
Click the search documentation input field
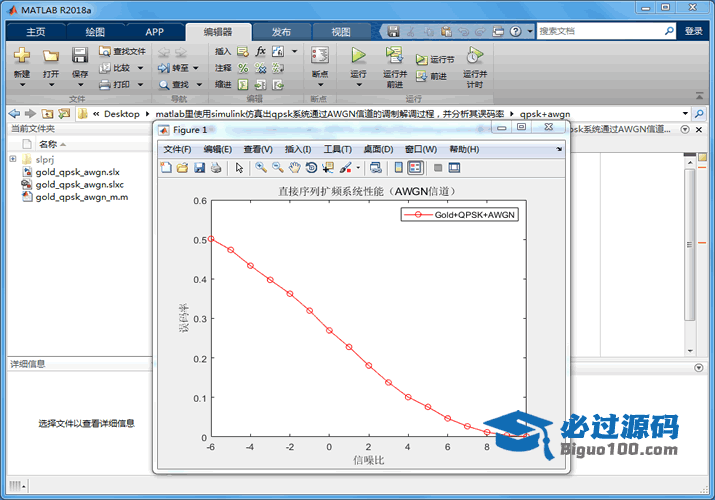point(600,31)
